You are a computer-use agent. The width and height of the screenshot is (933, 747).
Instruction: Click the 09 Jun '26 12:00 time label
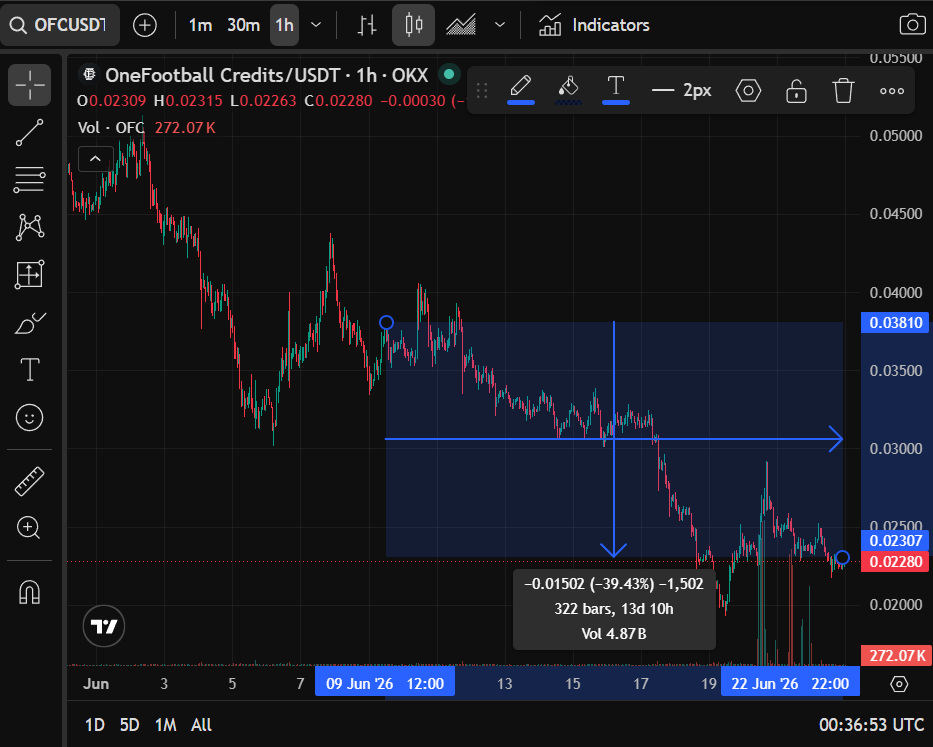385,684
